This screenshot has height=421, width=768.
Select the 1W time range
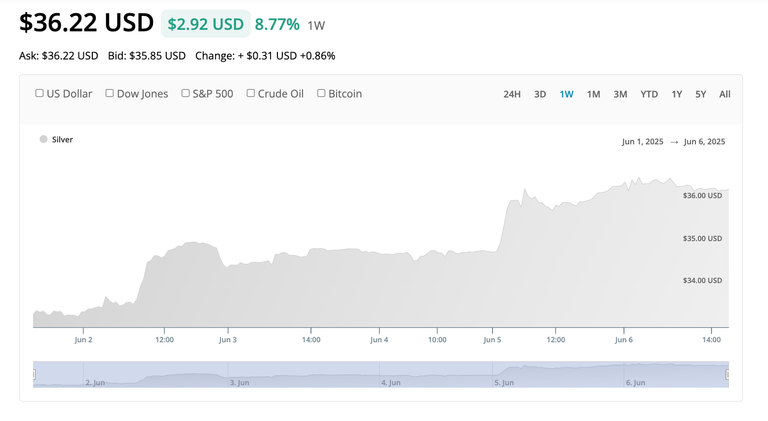(566, 94)
